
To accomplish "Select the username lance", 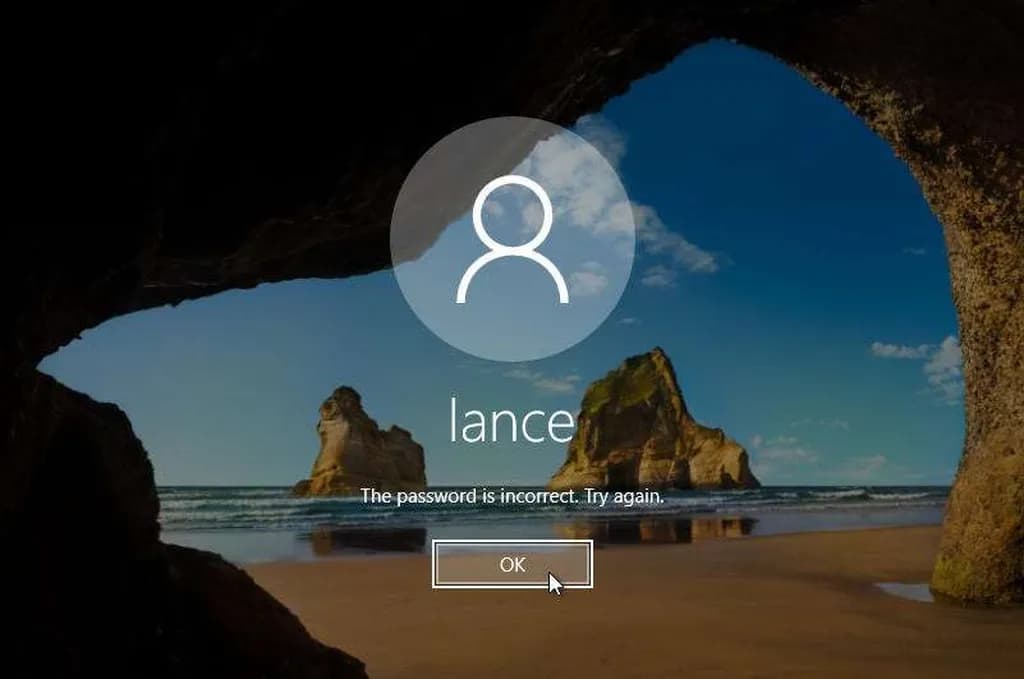I will coord(512,420).
